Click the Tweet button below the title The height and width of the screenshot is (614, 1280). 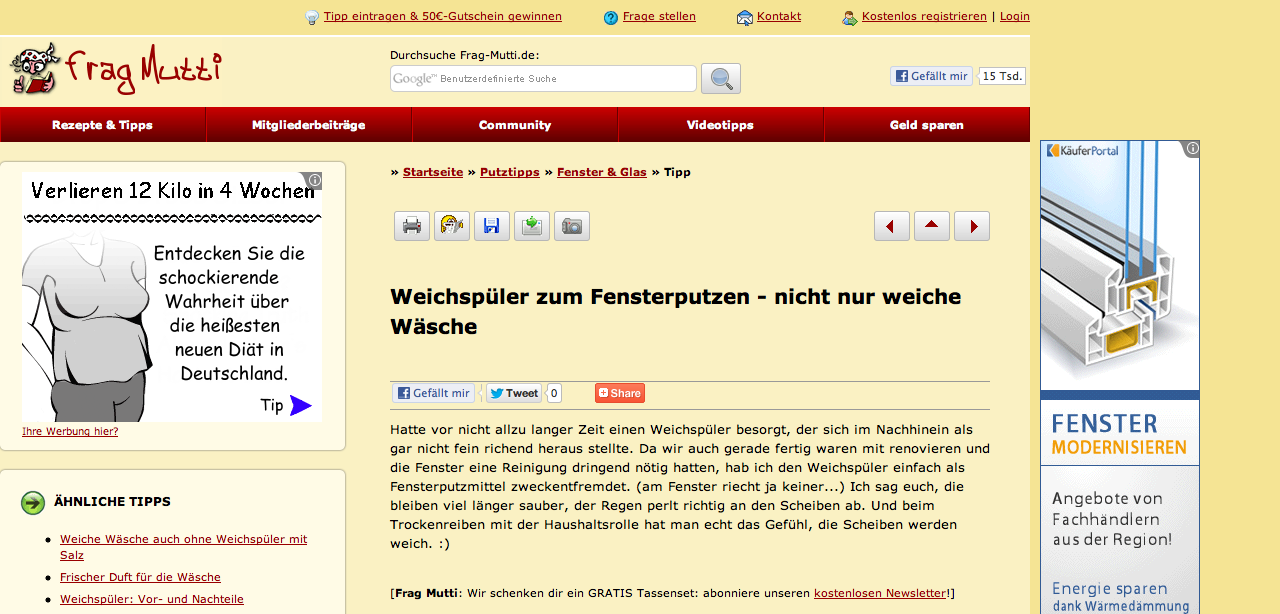pos(514,393)
